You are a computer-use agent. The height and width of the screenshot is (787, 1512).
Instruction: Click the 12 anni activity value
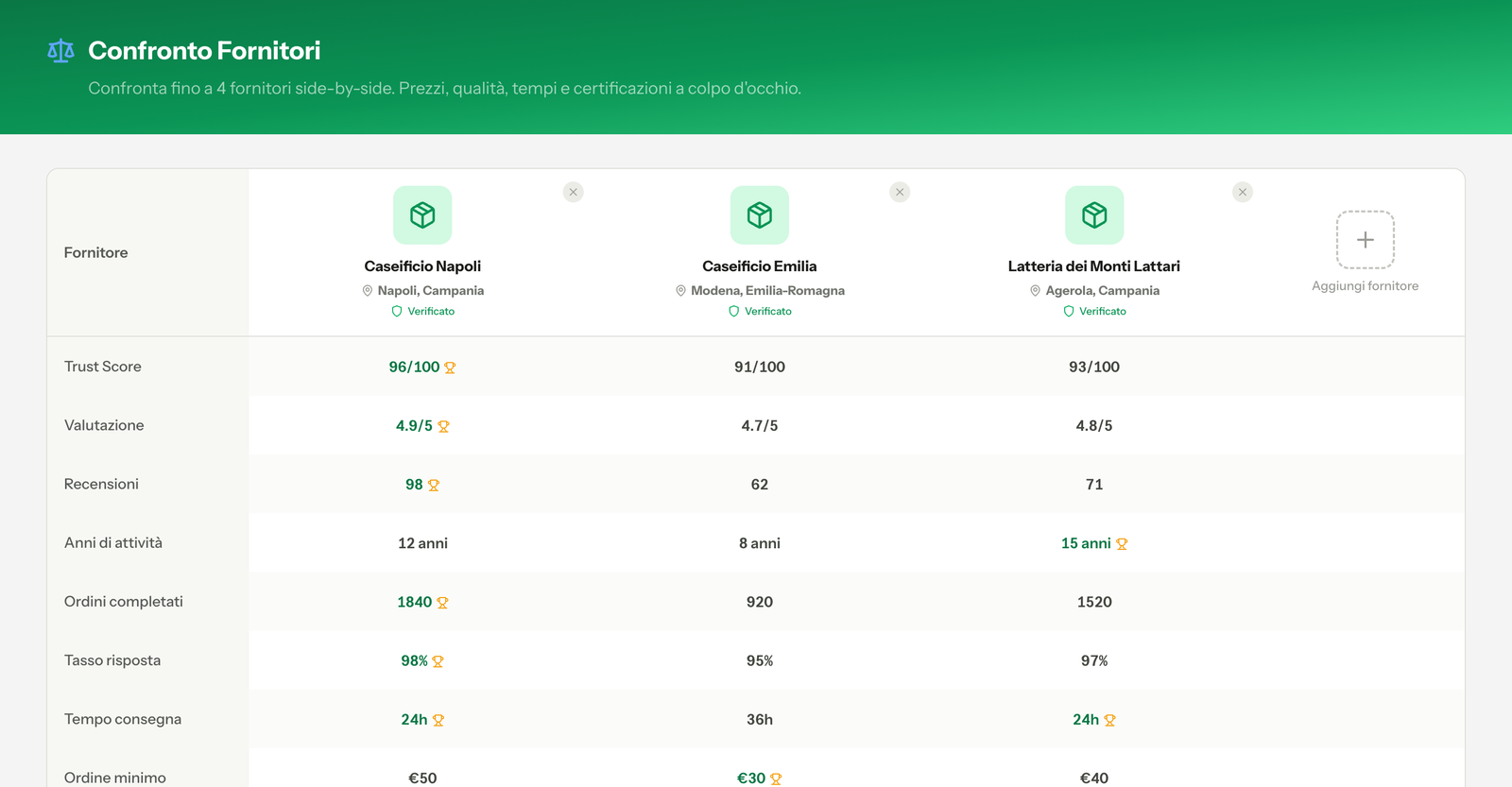click(x=422, y=543)
